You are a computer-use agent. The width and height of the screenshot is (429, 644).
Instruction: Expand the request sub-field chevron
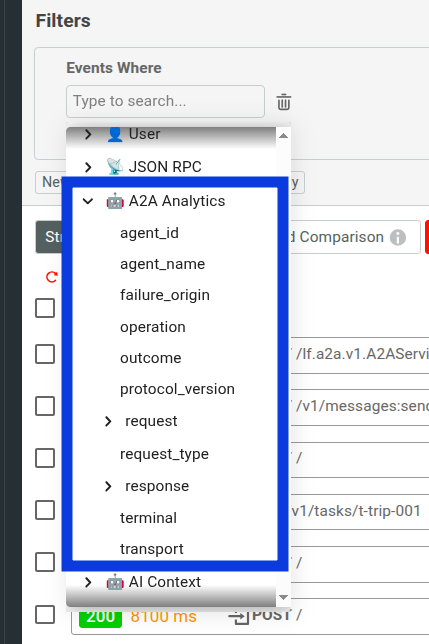click(x=108, y=421)
